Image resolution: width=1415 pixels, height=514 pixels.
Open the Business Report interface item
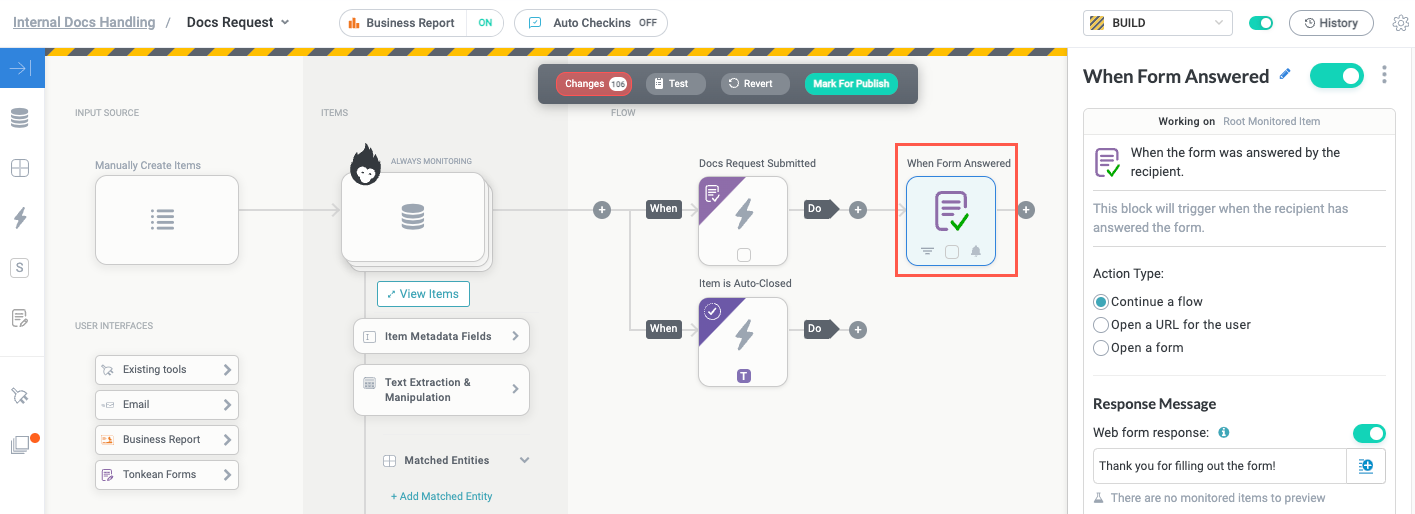click(167, 440)
